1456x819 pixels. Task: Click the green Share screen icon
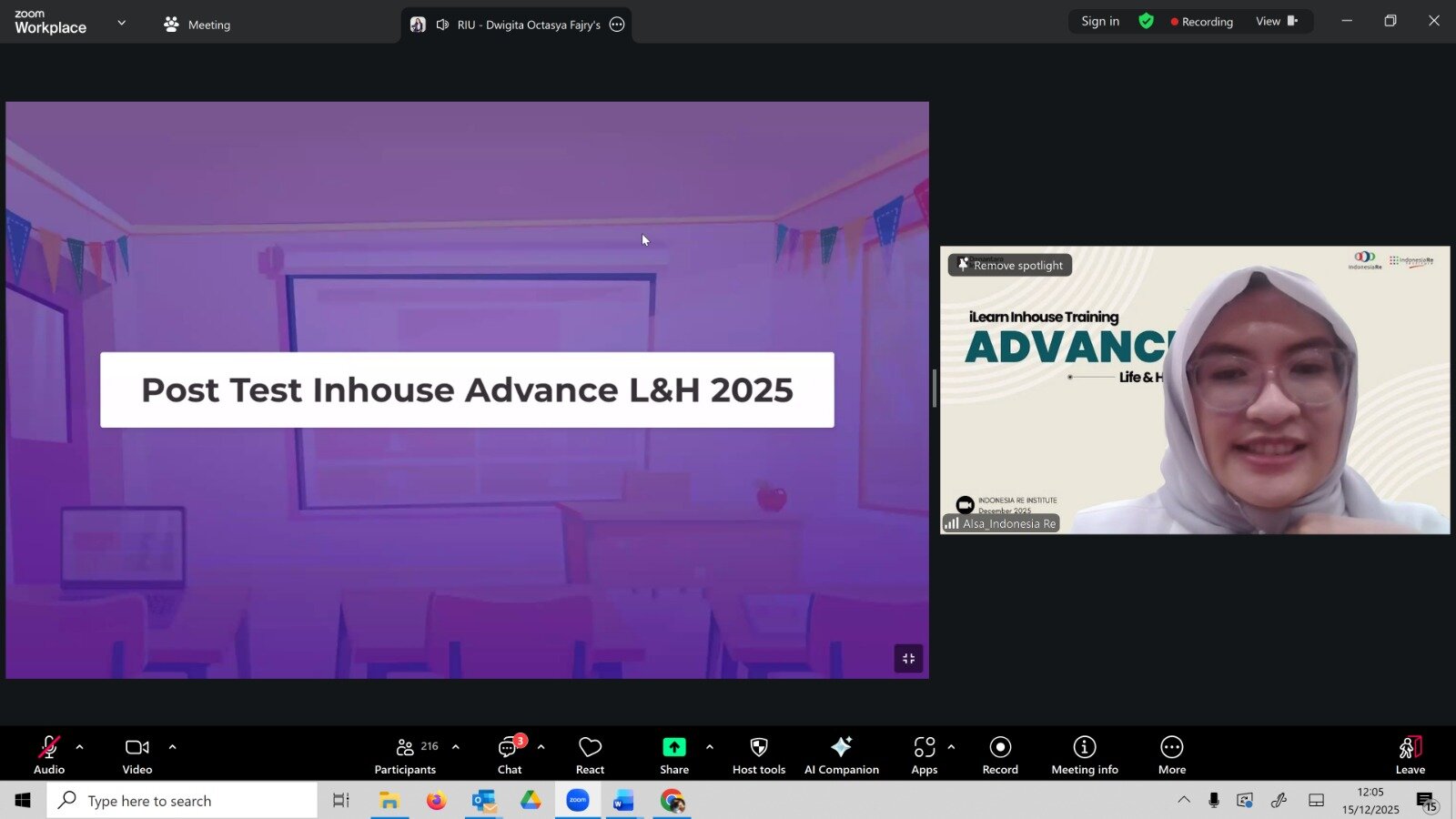(673, 747)
